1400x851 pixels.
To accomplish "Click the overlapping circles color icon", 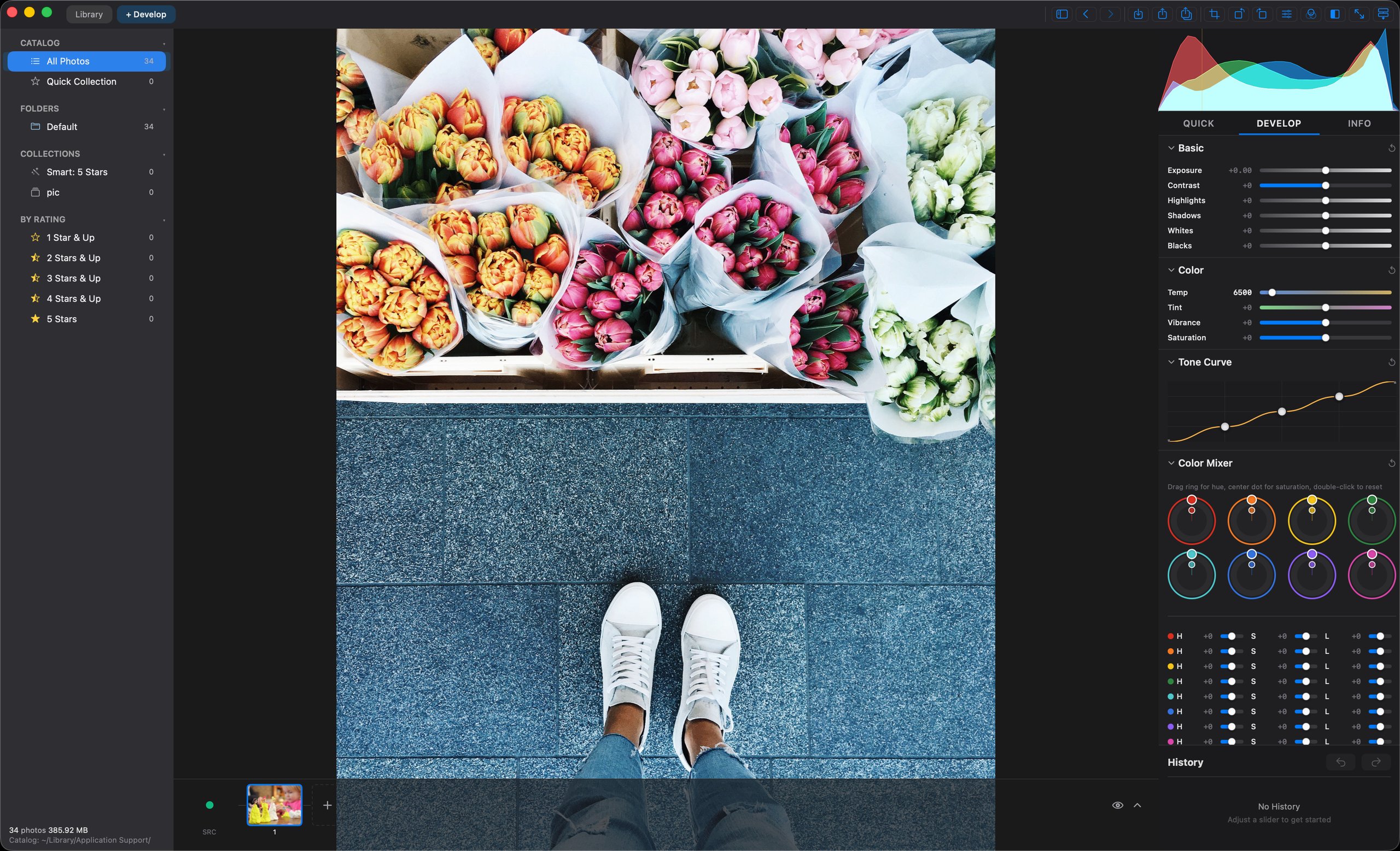I will click(1311, 14).
